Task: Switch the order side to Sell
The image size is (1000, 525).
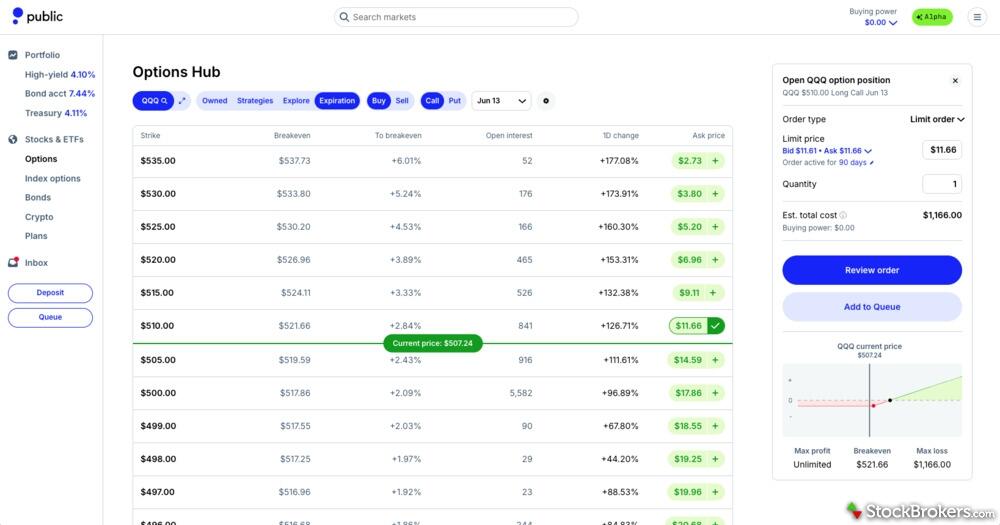Action: (402, 101)
